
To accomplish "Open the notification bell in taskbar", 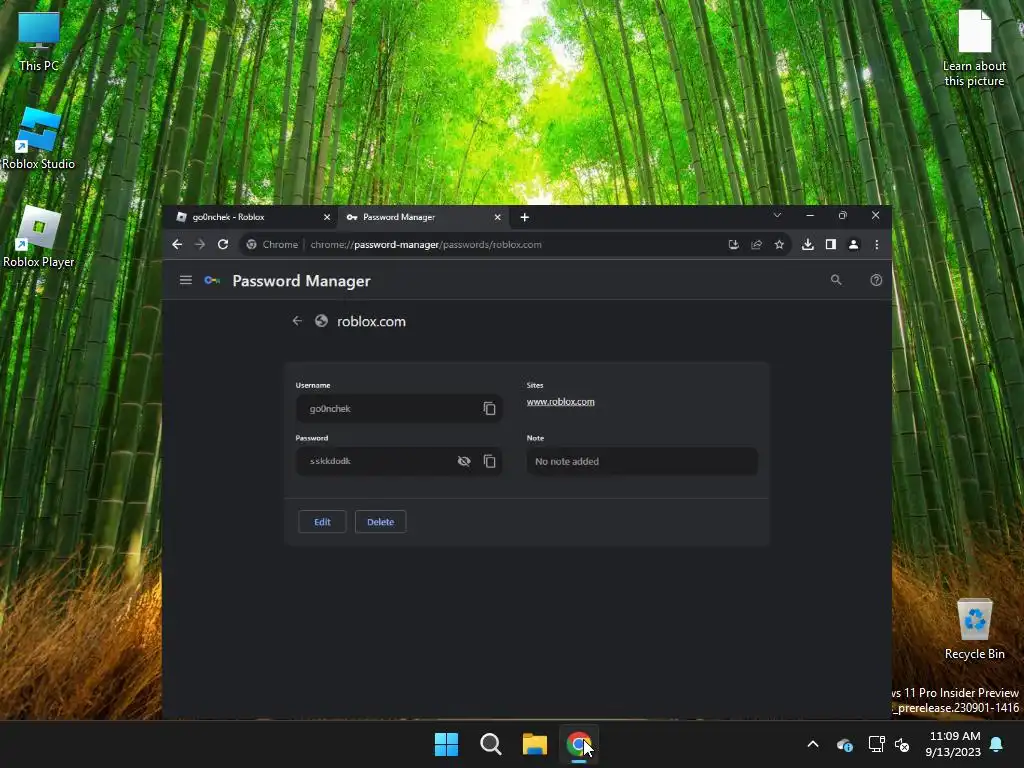I will [x=997, y=744].
